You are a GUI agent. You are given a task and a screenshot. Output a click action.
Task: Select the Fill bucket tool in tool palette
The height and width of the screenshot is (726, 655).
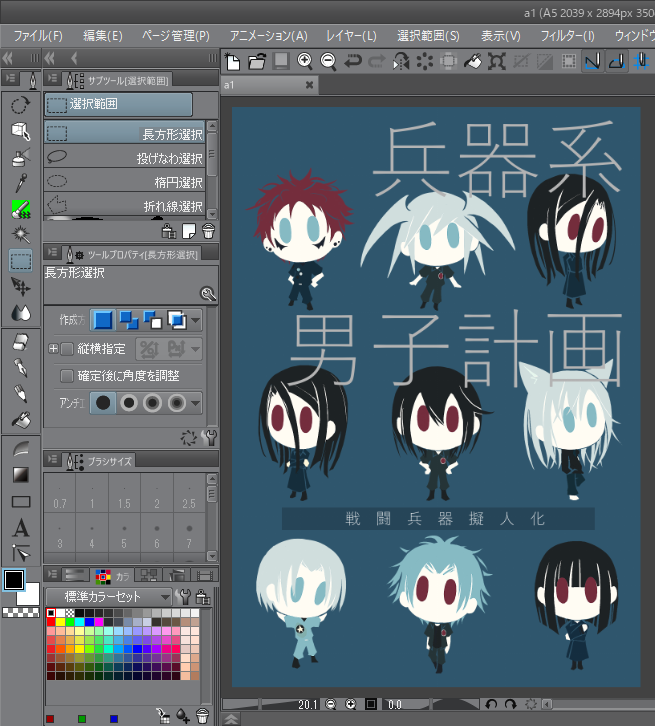coord(20,420)
